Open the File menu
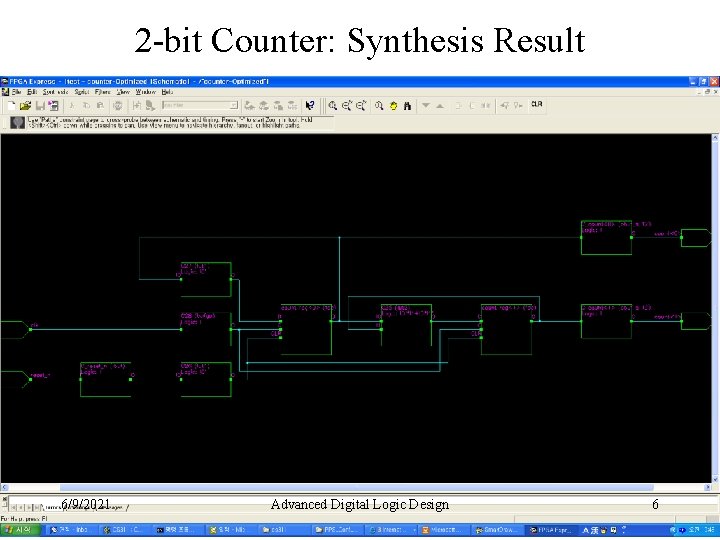 coord(17,92)
